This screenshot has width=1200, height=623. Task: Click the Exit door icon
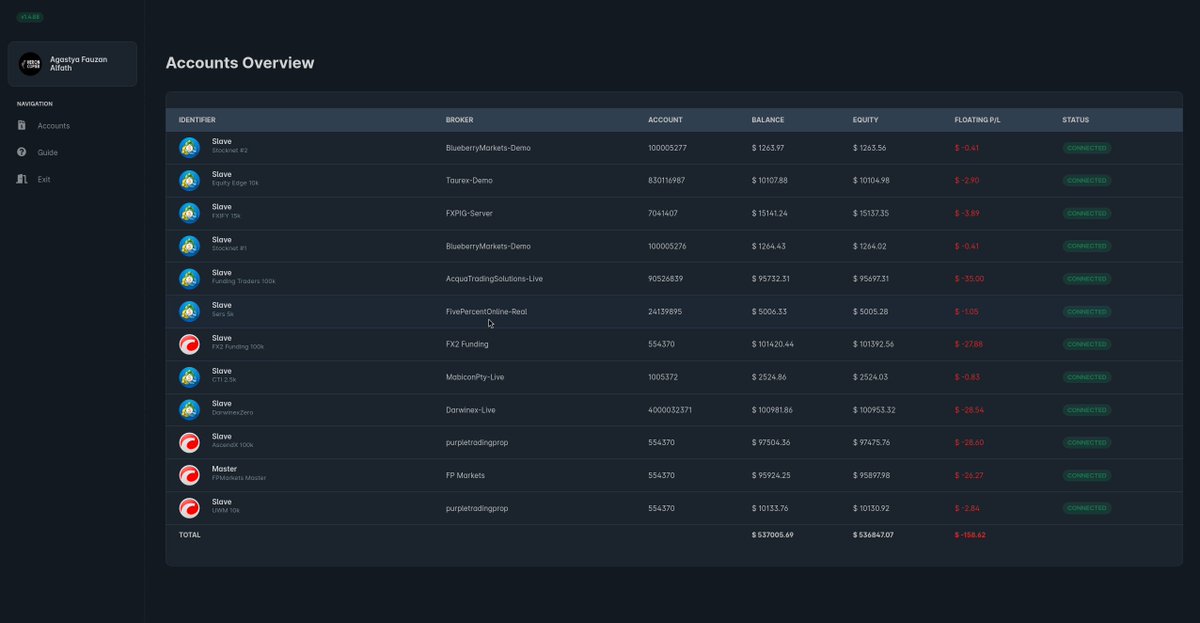click(x=22, y=179)
